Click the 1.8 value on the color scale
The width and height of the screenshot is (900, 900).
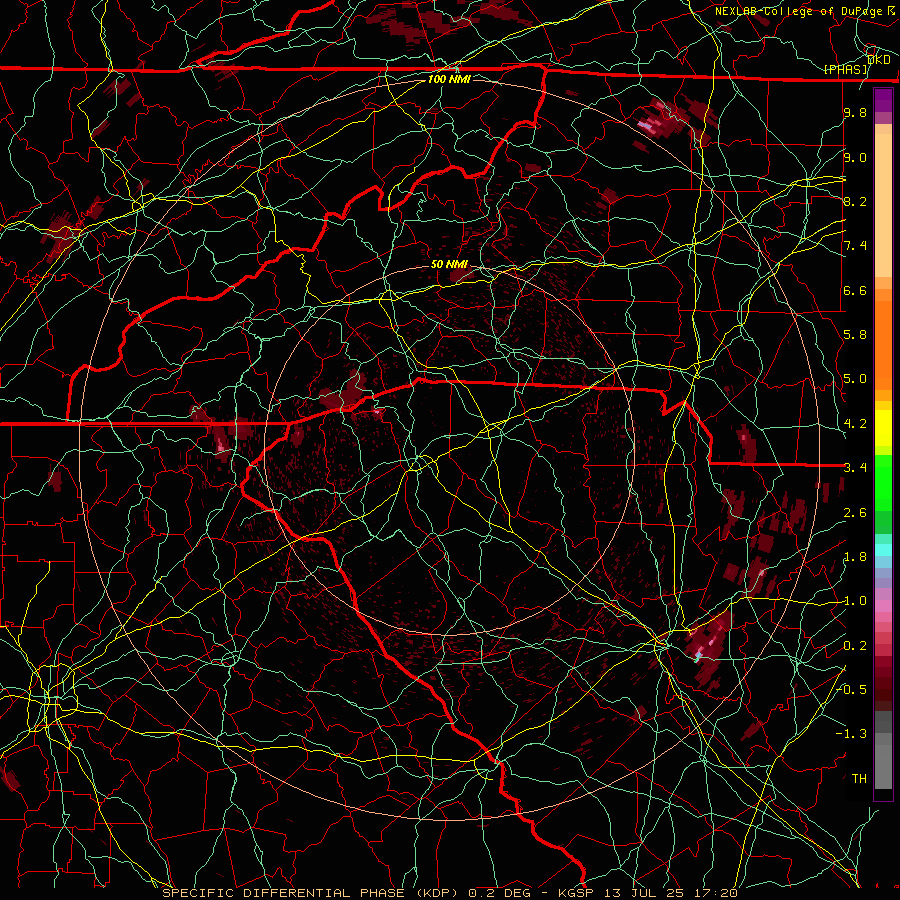855,557
